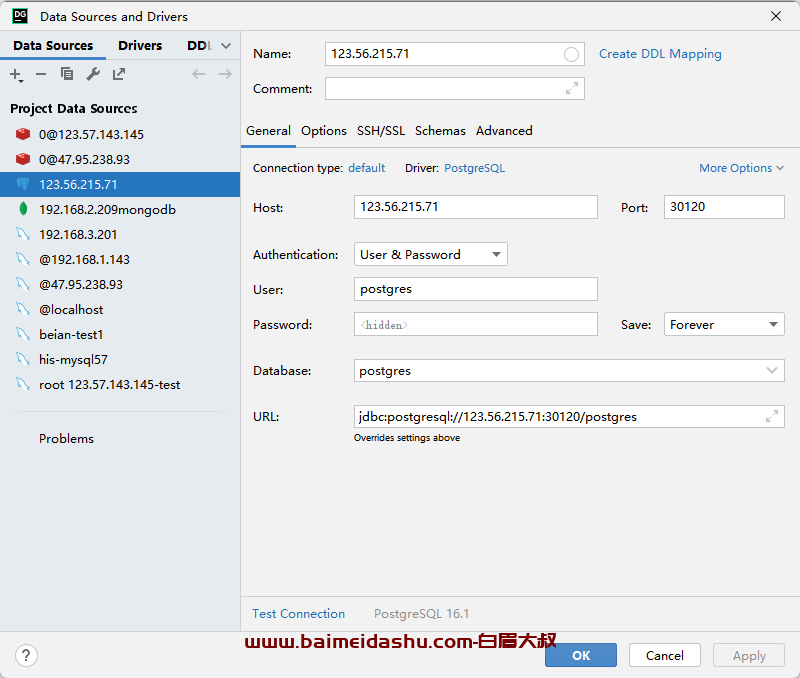This screenshot has width=800, height=678.
Task: Select the 192.168.2.209mongodb data source
Action: pos(120,209)
